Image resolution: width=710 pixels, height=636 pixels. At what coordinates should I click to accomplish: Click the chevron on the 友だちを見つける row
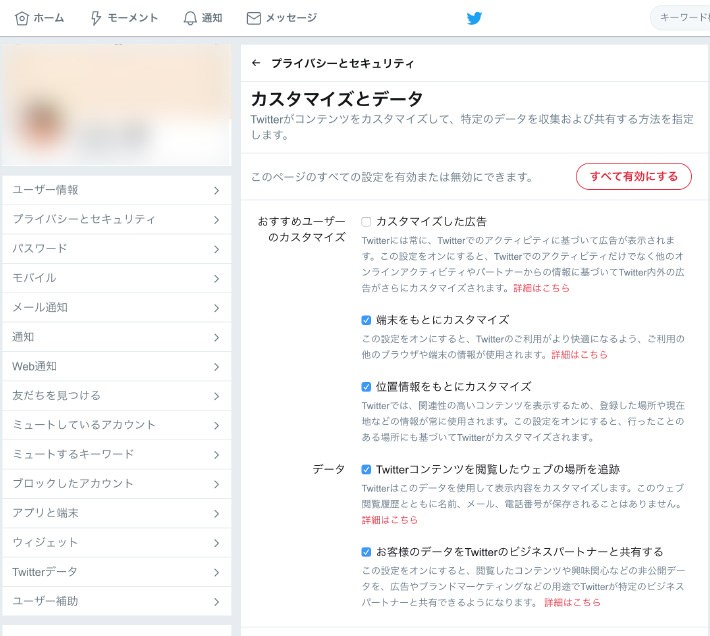click(216, 396)
